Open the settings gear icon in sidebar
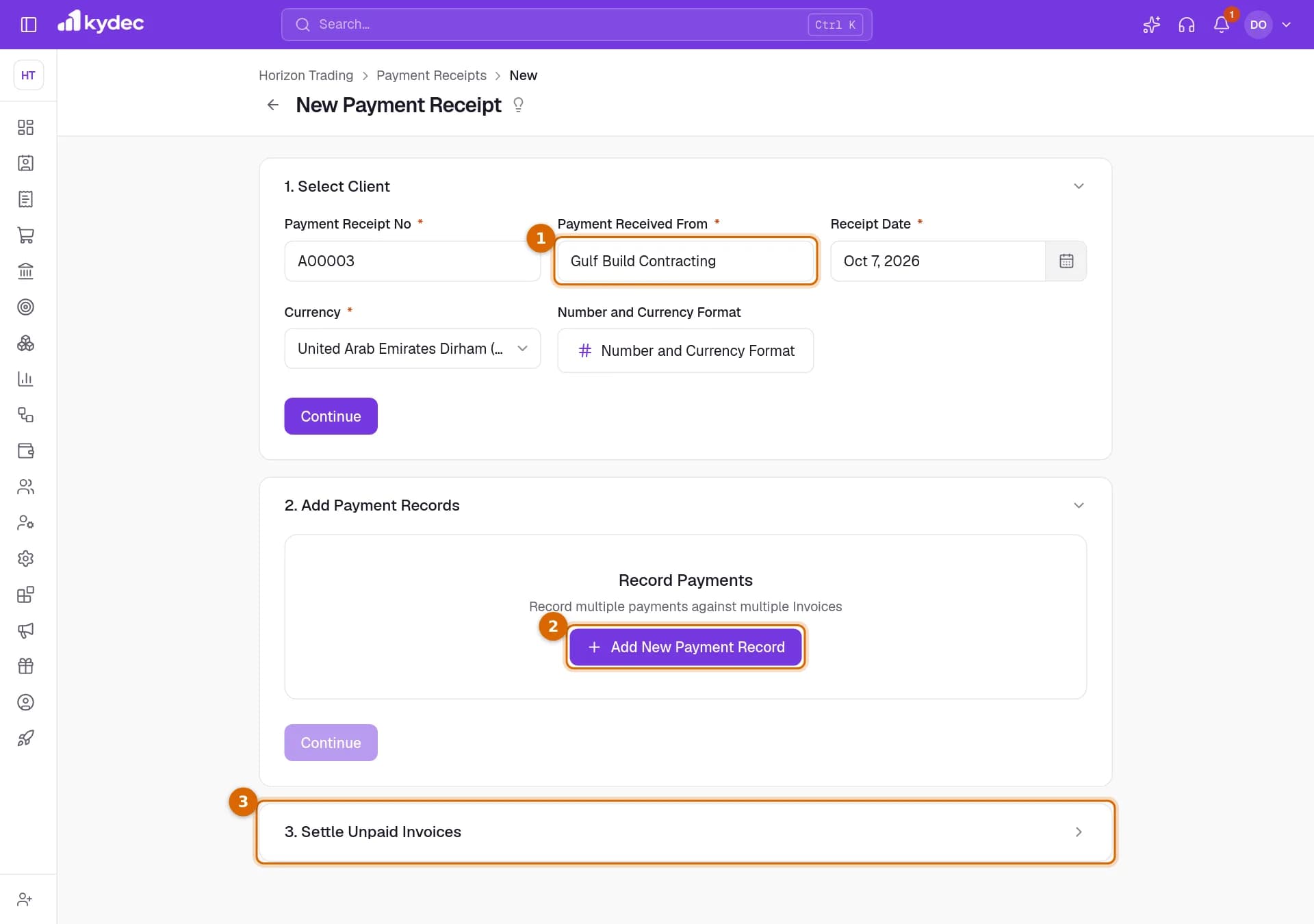The image size is (1314, 924). pos(25,559)
